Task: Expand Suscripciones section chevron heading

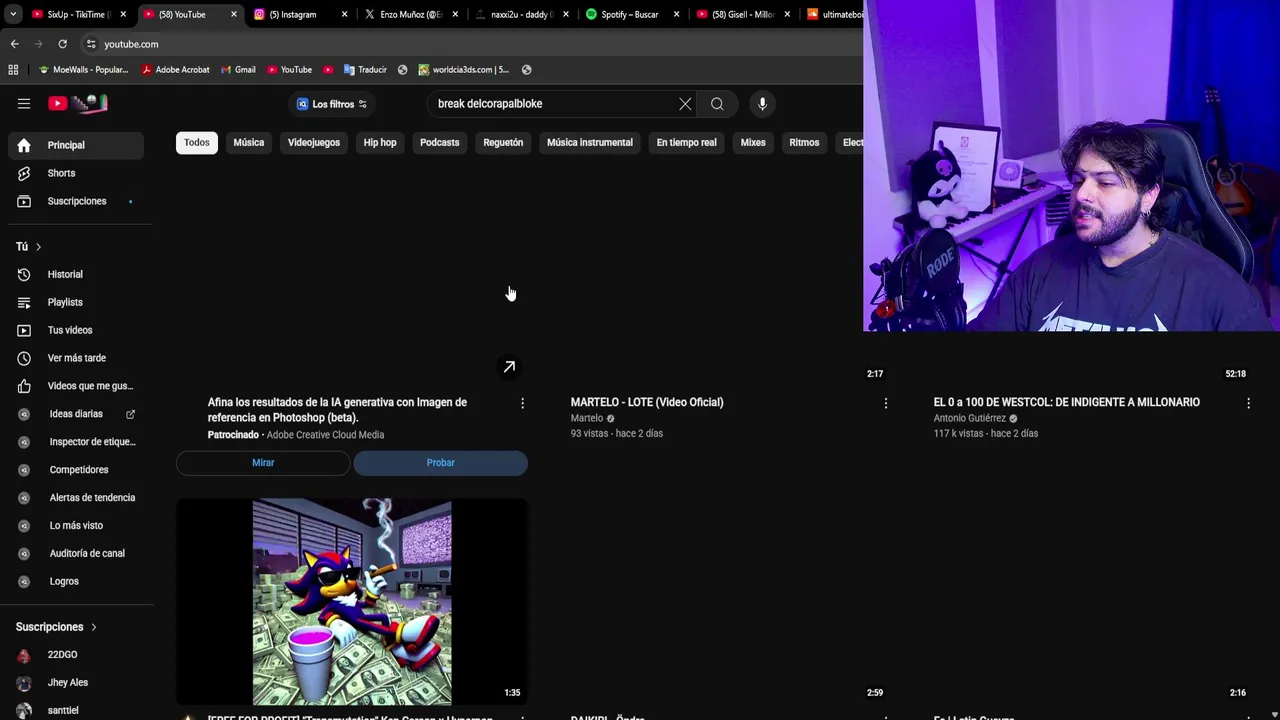Action: (94, 627)
